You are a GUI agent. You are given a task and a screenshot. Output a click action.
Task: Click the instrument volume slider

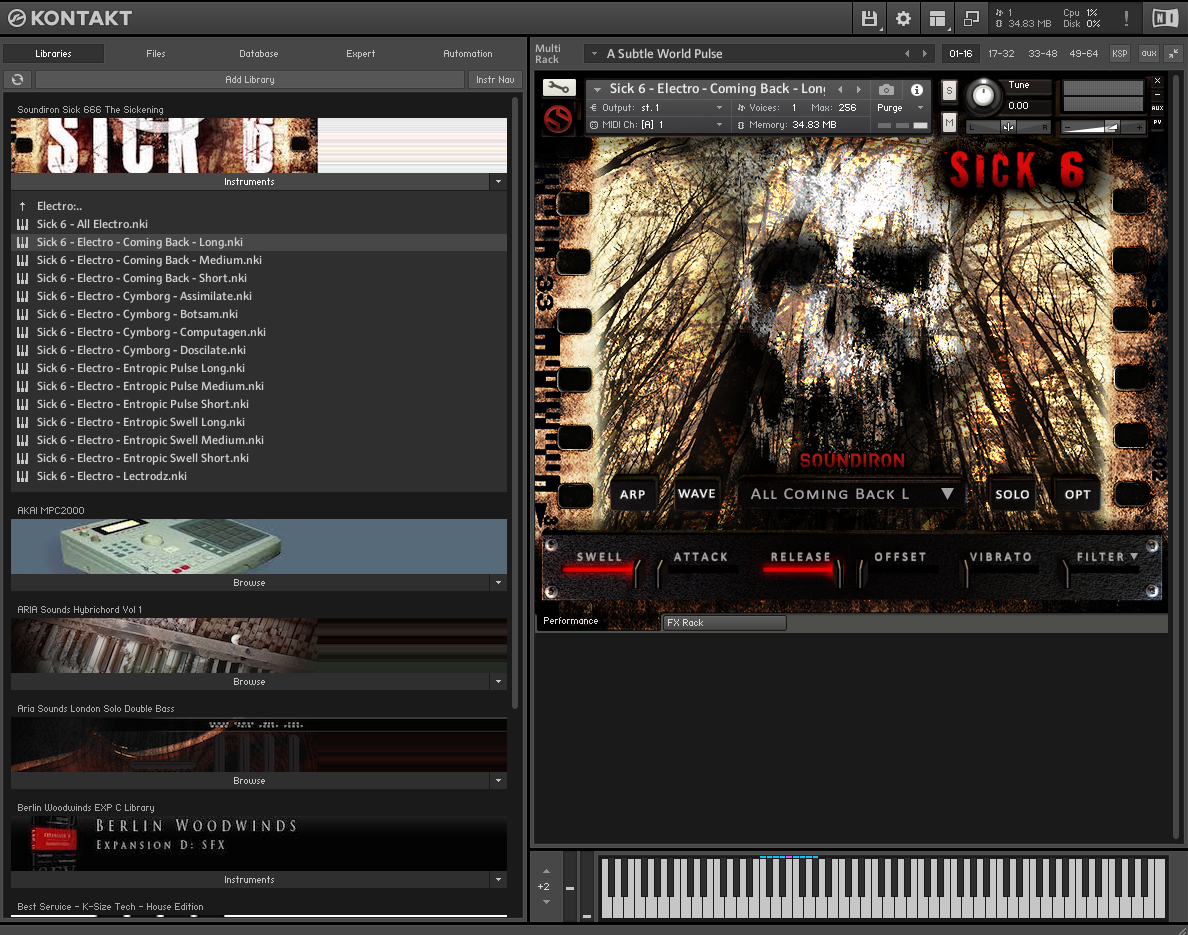(x=1104, y=127)
